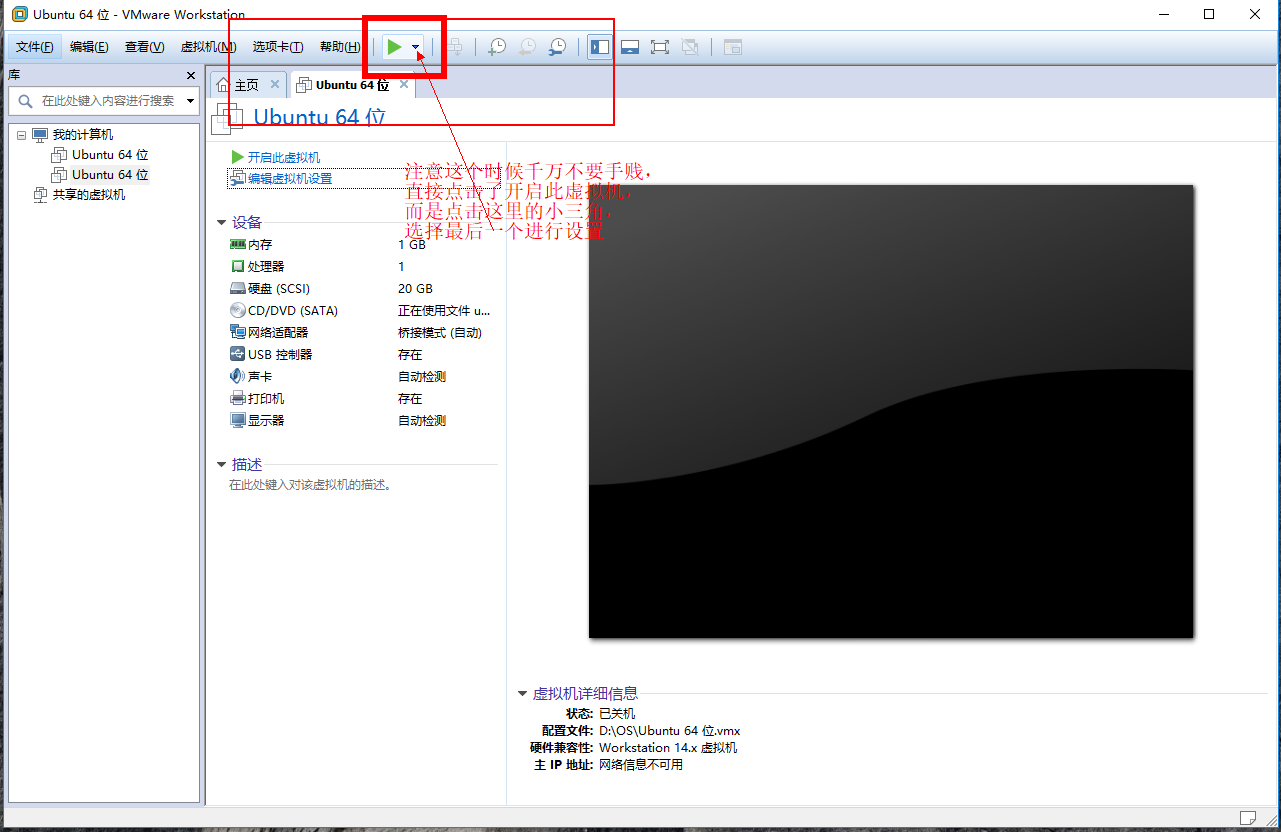Viewport: 1281px width, 832px height.
Task: Click the 声卡 sound card icon
Action: 238,376
